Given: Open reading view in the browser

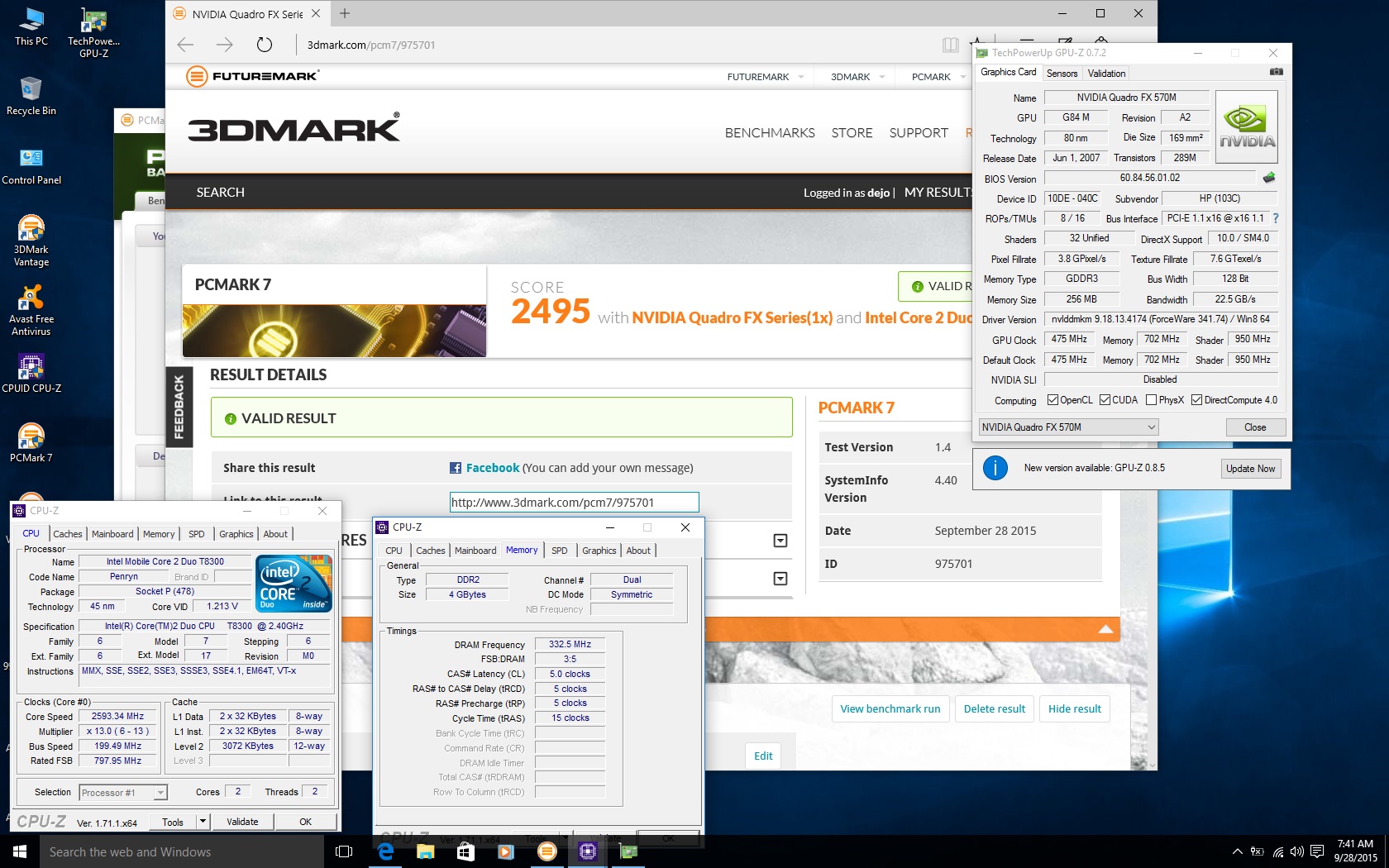Looking at the screenshot, I should (x=950, y=45).
